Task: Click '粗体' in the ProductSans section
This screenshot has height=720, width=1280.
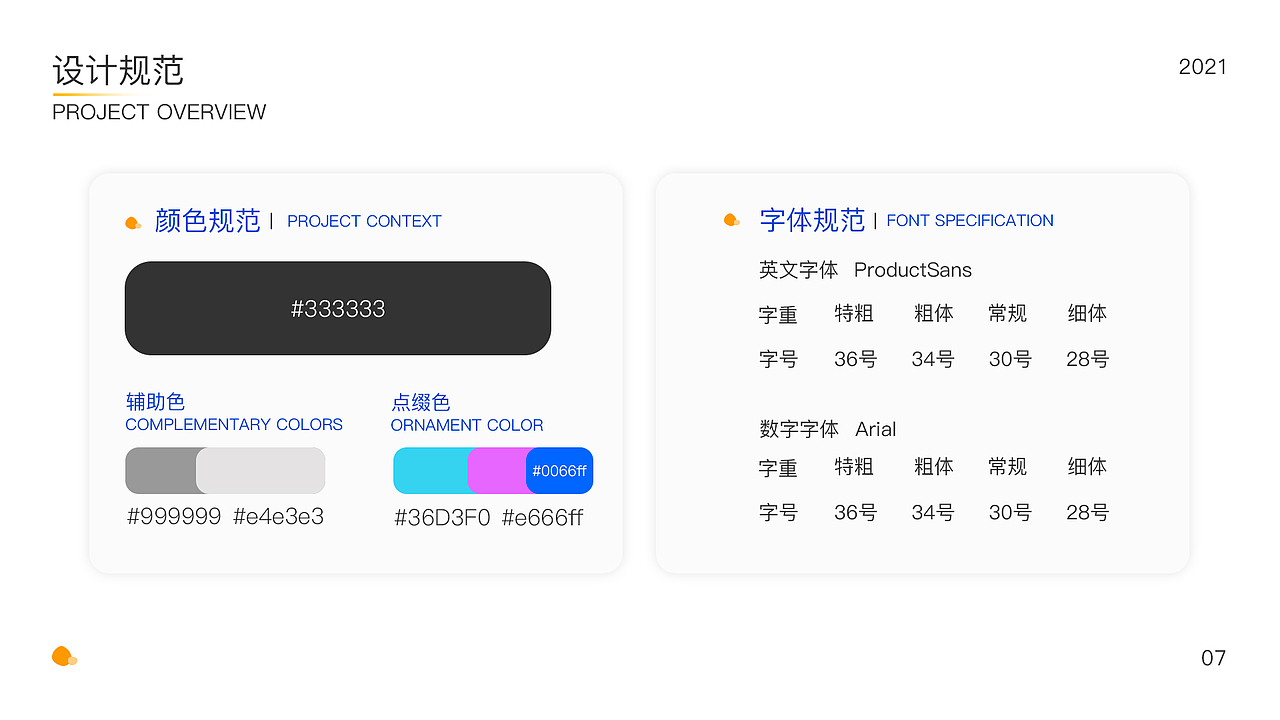Action: coord(934,314)
